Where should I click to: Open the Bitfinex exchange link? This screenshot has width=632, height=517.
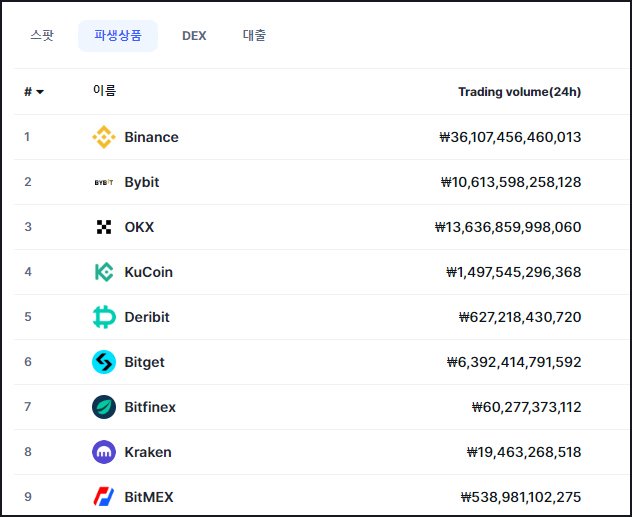(150, 407)
